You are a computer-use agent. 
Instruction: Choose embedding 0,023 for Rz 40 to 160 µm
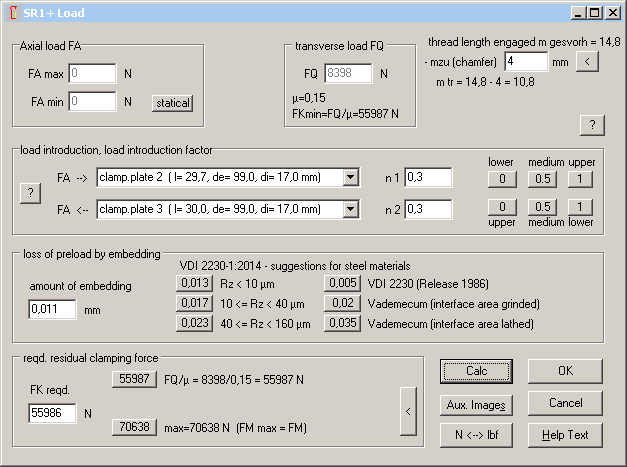pos(194,323)
